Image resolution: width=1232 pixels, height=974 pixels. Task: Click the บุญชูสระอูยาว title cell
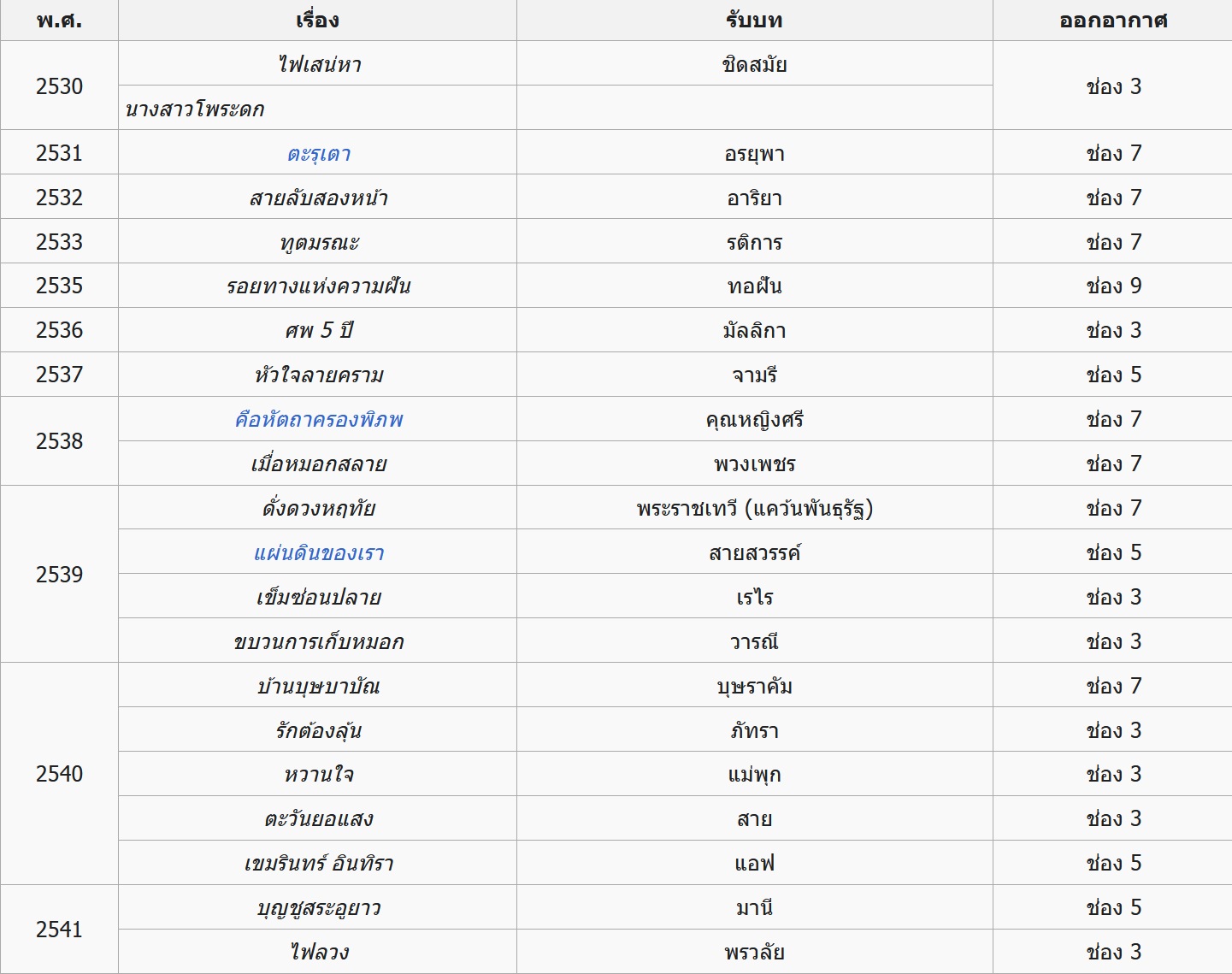click(x=319, y=908)
